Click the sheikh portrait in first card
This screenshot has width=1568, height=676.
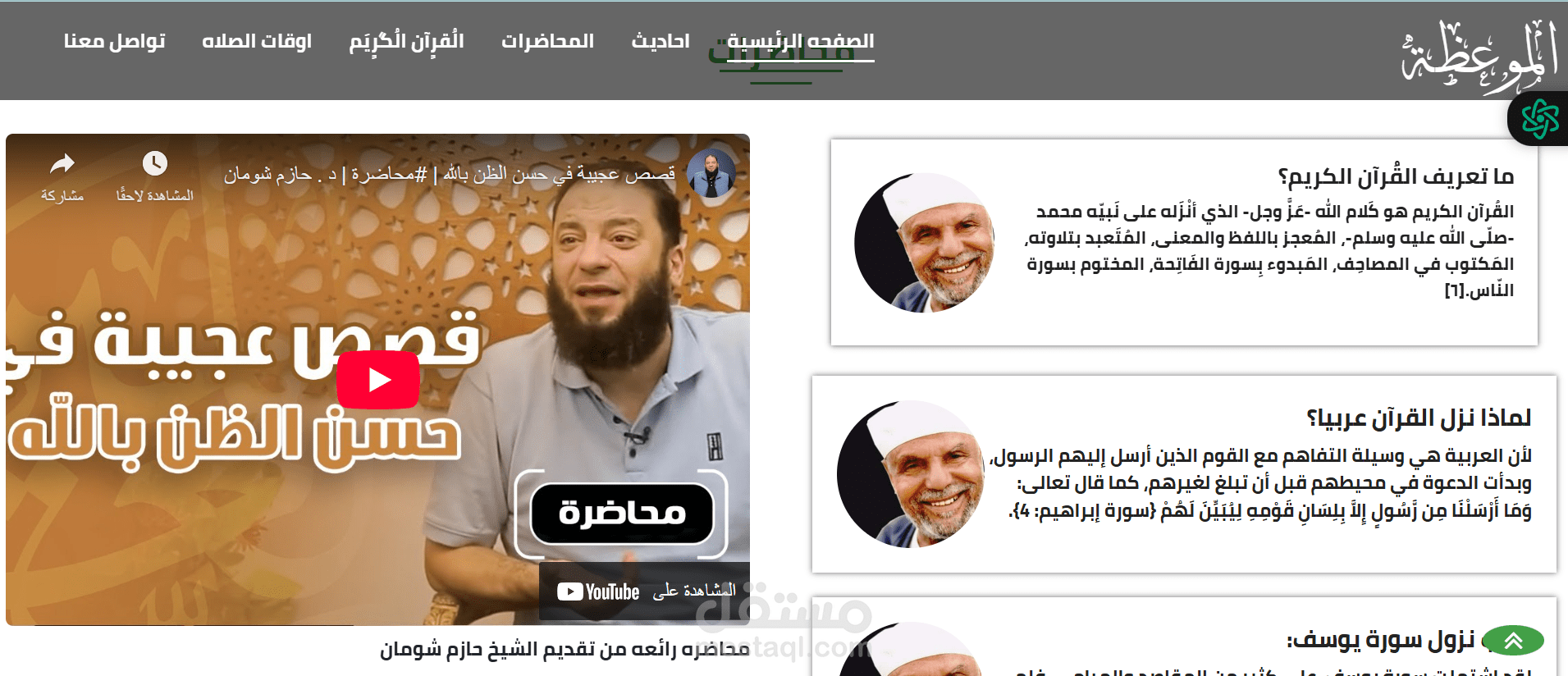924,243
